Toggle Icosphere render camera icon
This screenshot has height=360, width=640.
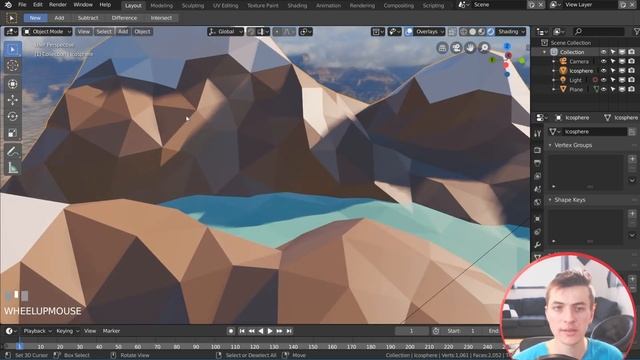tap(631, 71)
